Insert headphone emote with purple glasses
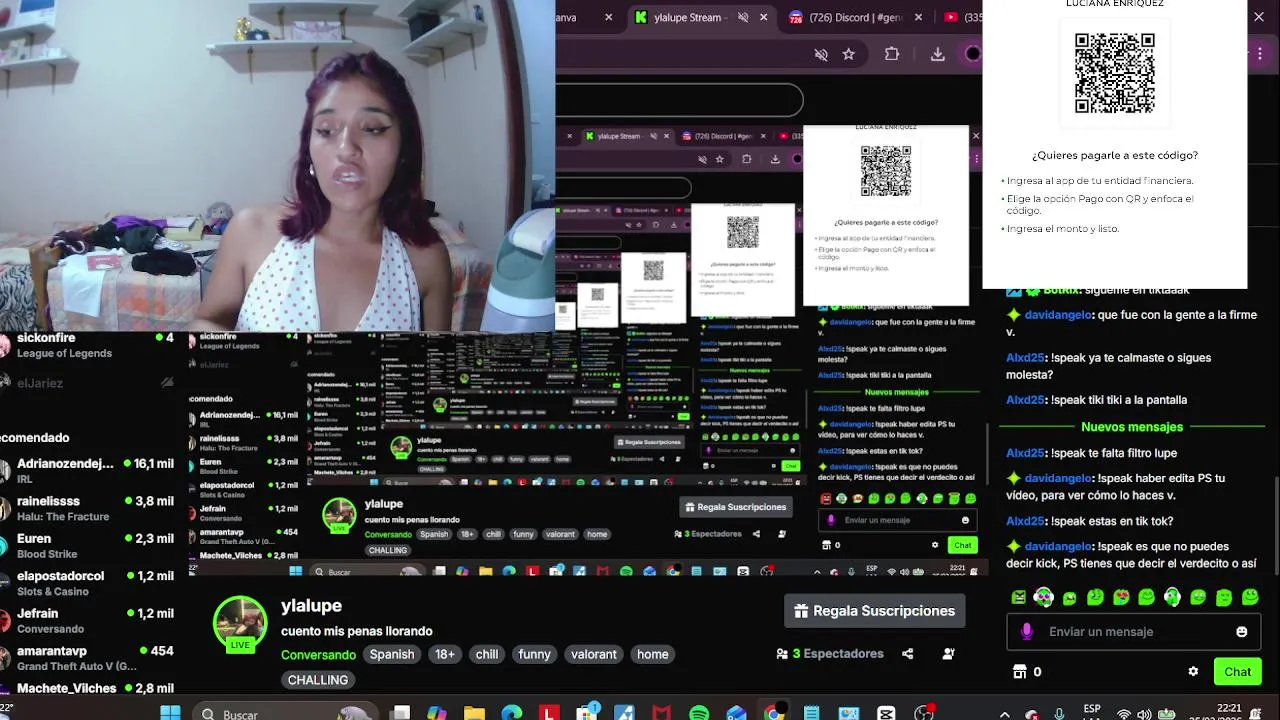This screenshot has height=720, width=1280. pos(1044,597)
